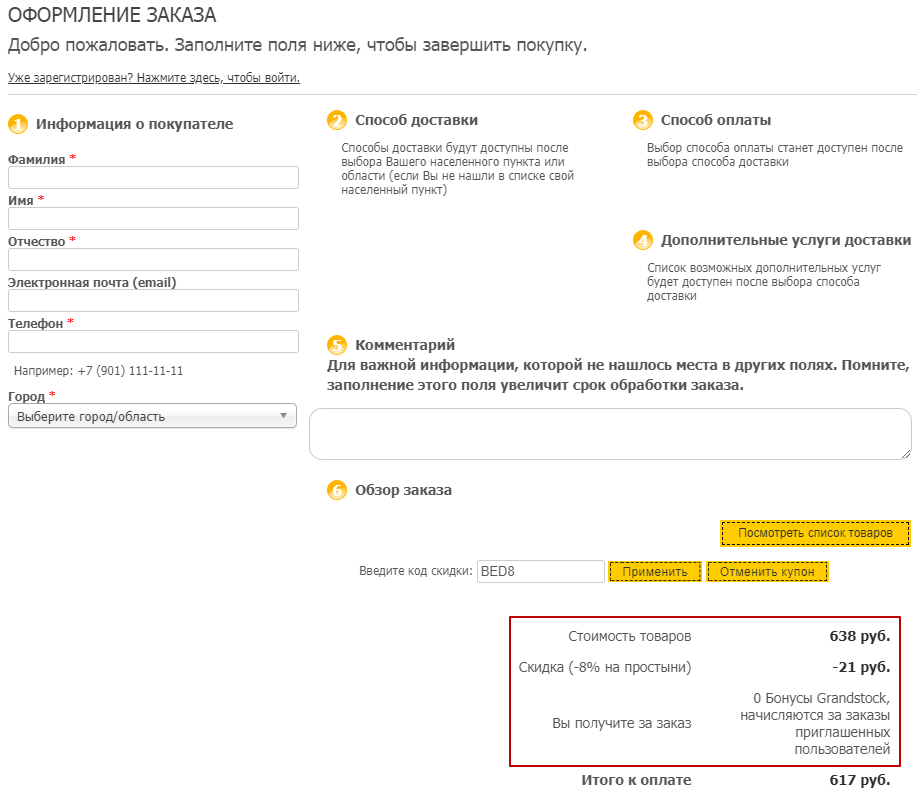Click the step 3 payment method icon

pyautogui.click(x=643, y=121)
